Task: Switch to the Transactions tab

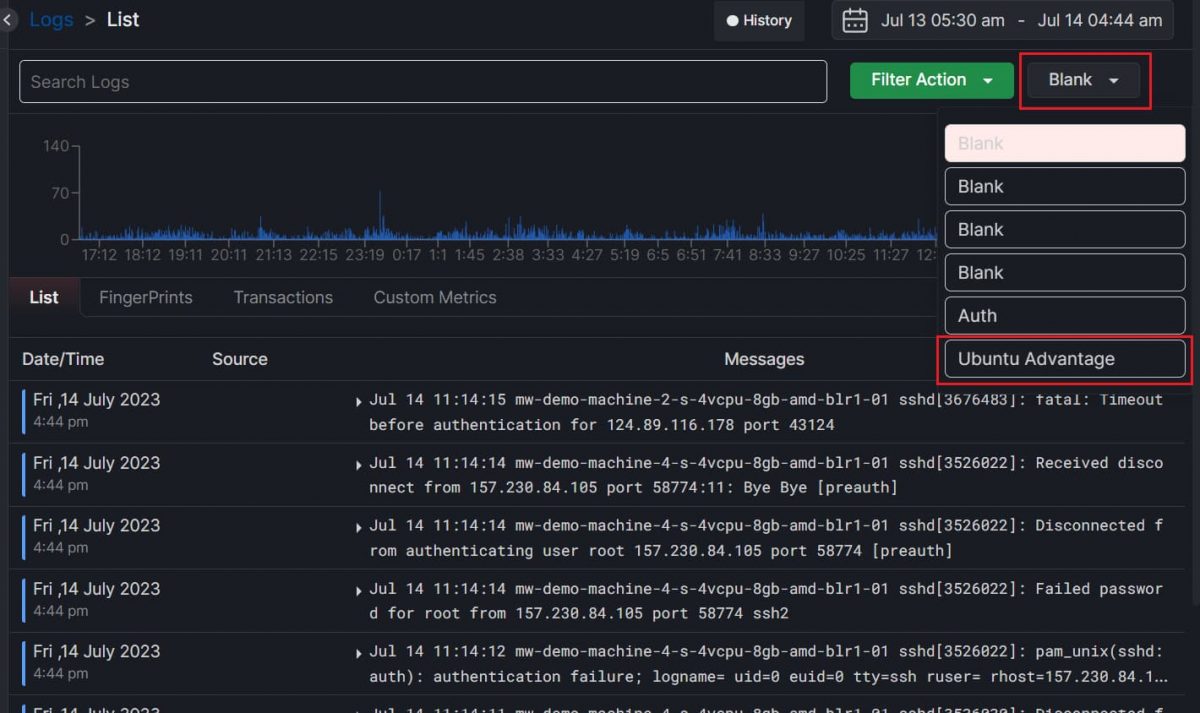Action: point(283,297)
